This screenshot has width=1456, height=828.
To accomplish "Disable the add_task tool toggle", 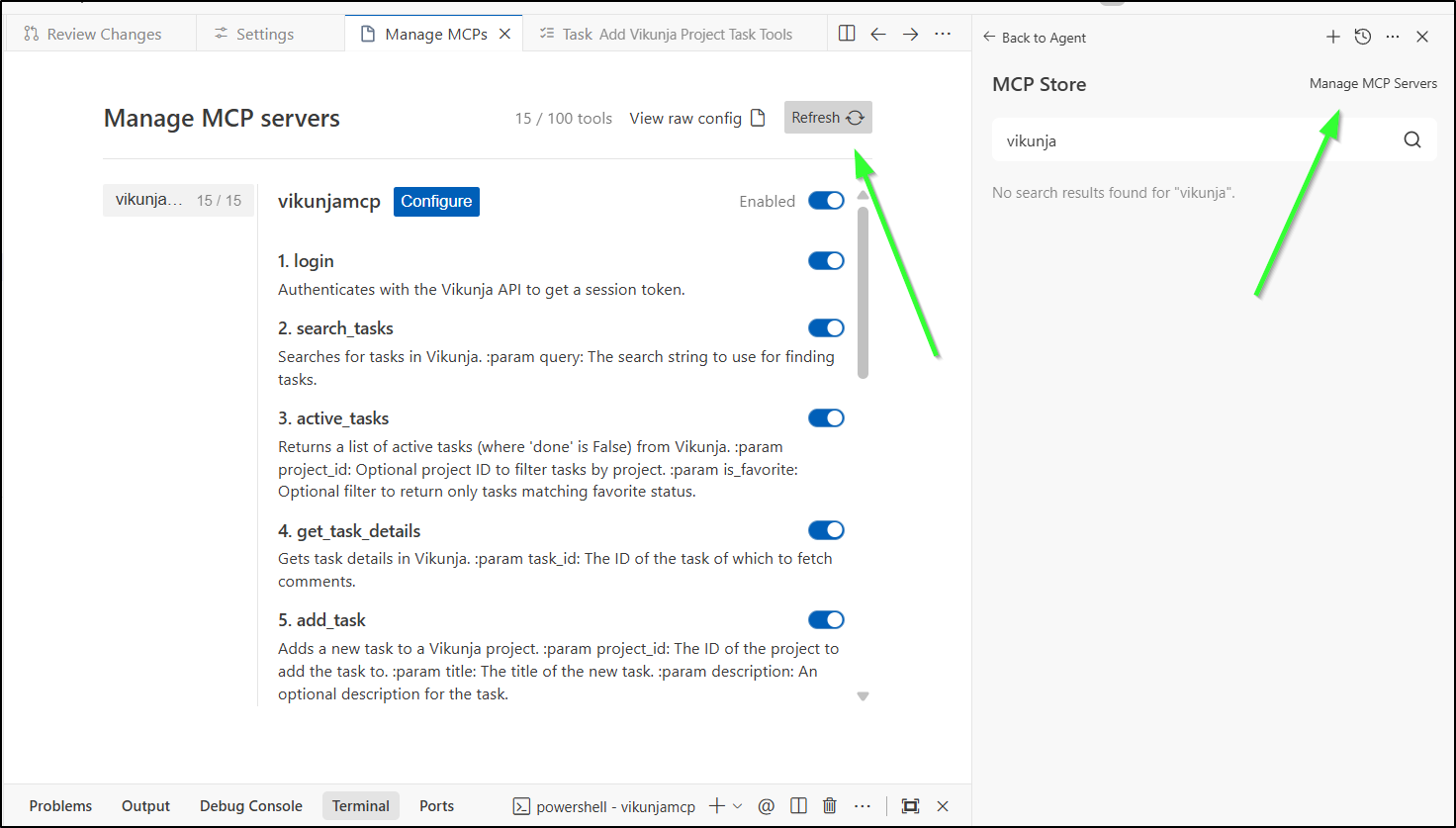I will coord(826,620).
